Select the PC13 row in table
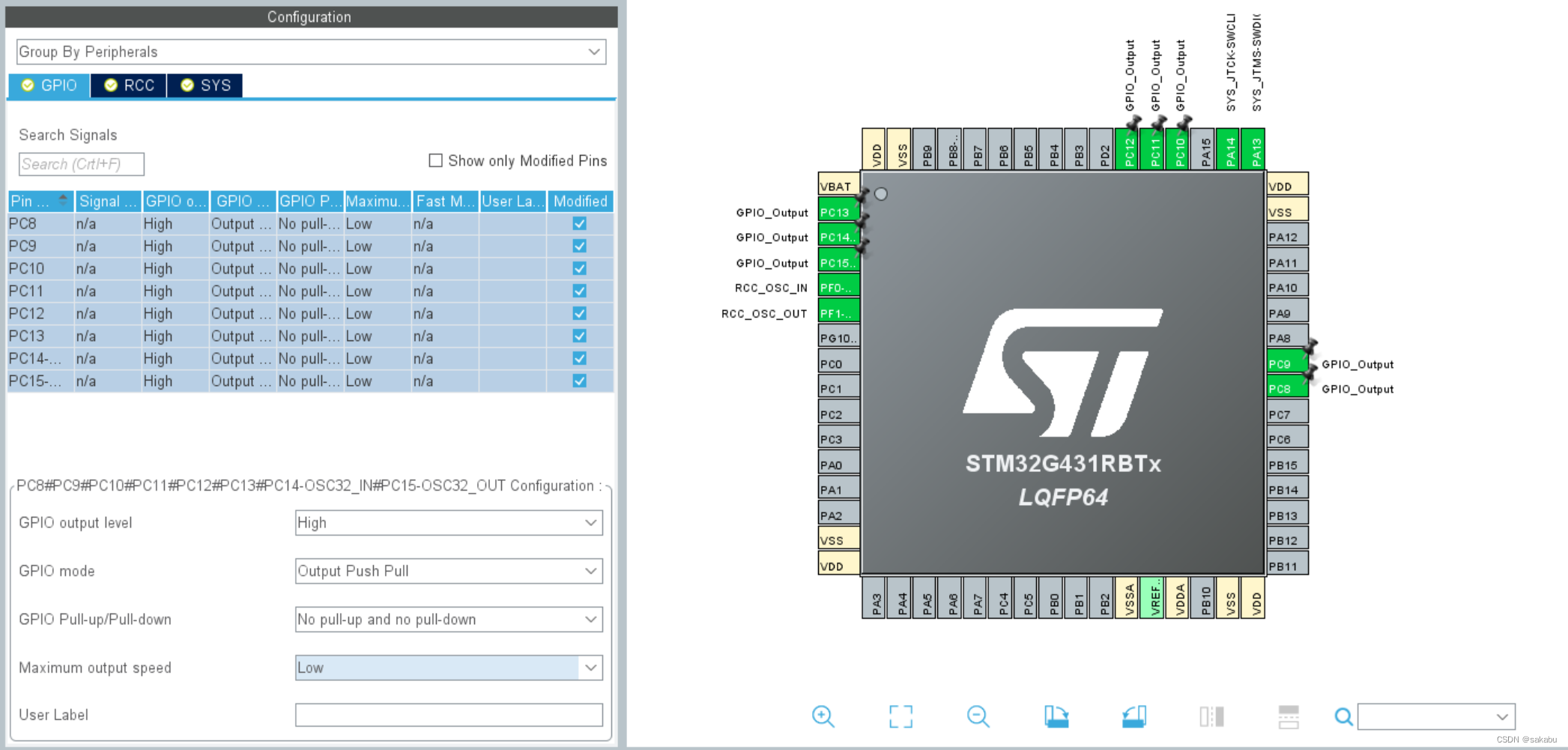This screenshot has height=750, width=1568. point(310,336)
